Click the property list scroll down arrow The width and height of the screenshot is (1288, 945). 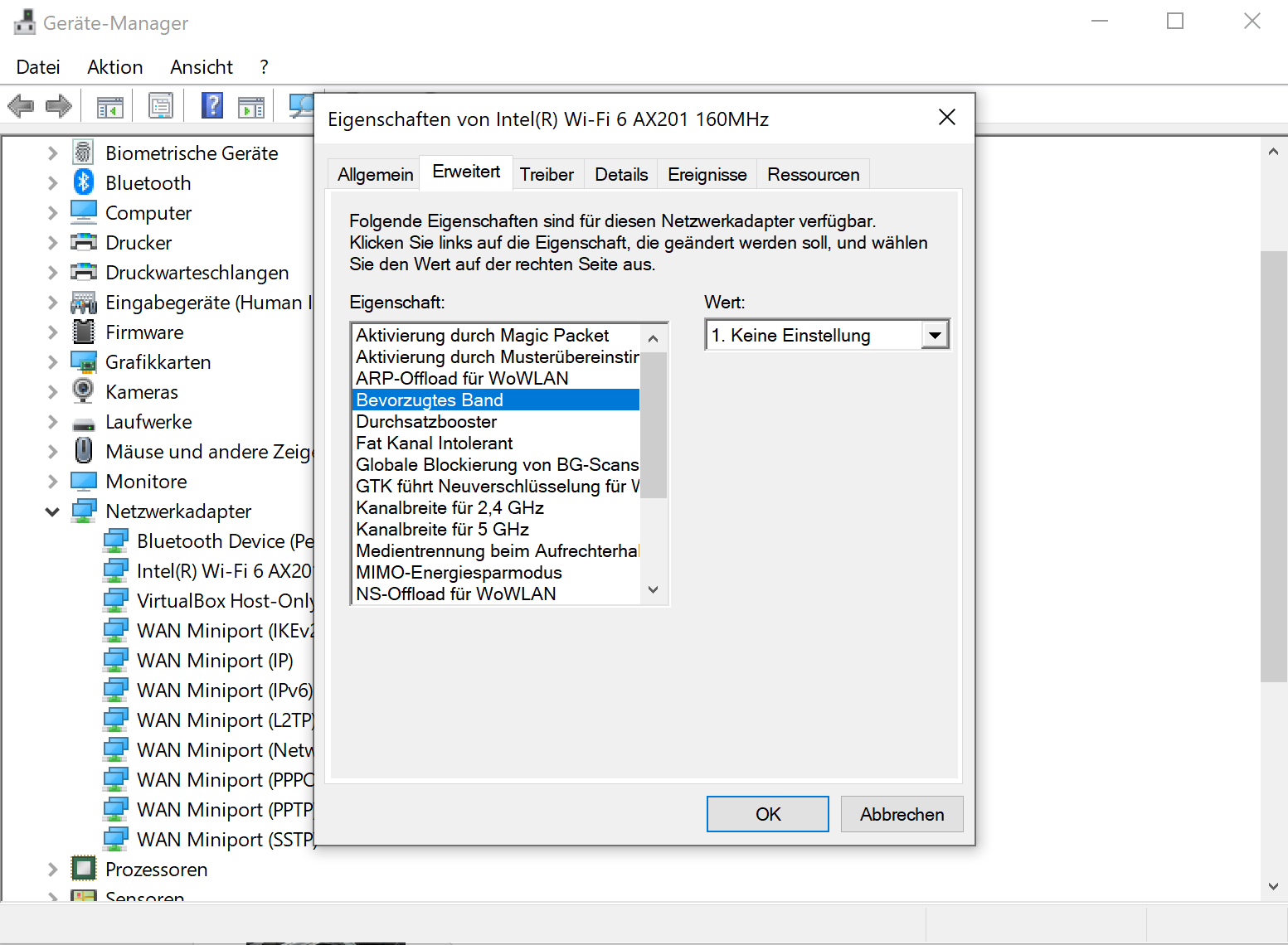pos(654,590)
